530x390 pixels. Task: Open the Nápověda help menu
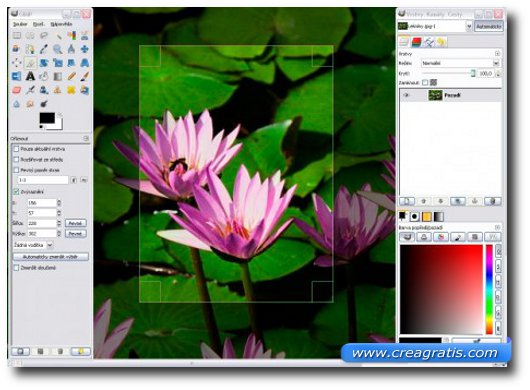coord(61,24)
